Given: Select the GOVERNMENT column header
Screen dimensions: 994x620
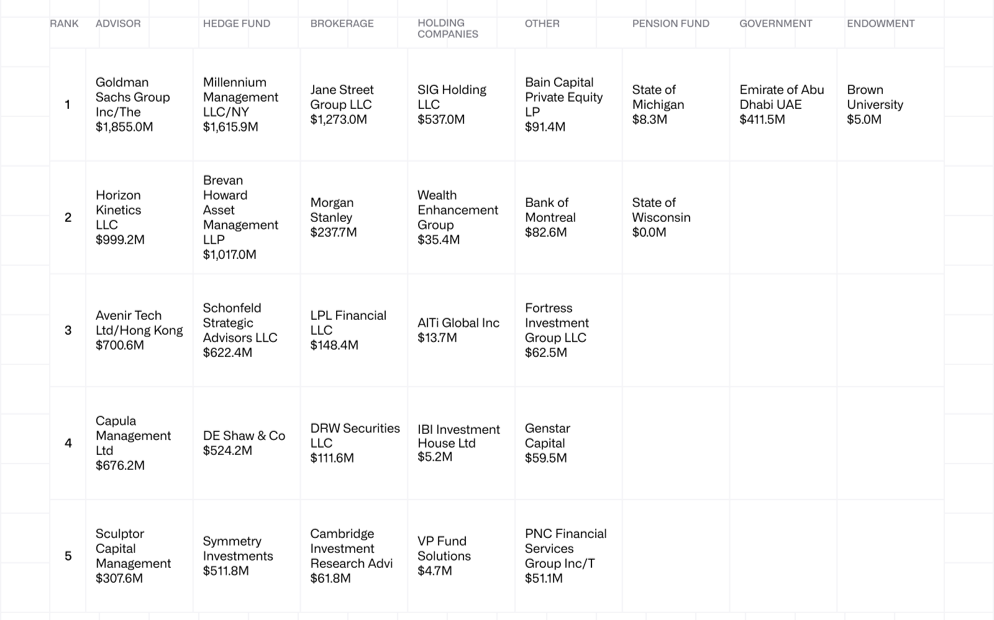Looking at the screenshot, I should (775, 24).
